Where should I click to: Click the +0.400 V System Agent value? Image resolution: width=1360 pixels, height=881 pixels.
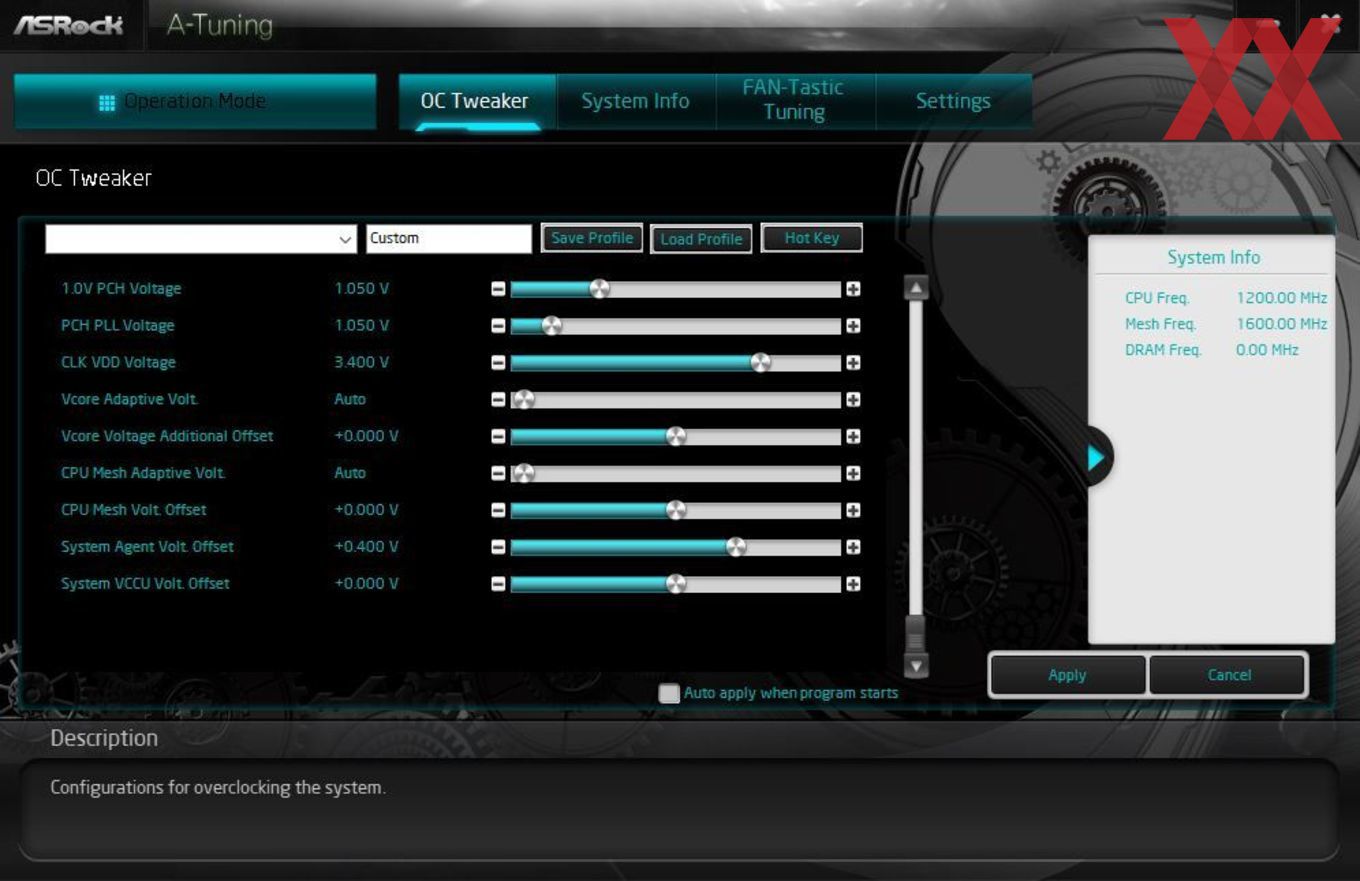pyautogui.click(x=366, y=547)
